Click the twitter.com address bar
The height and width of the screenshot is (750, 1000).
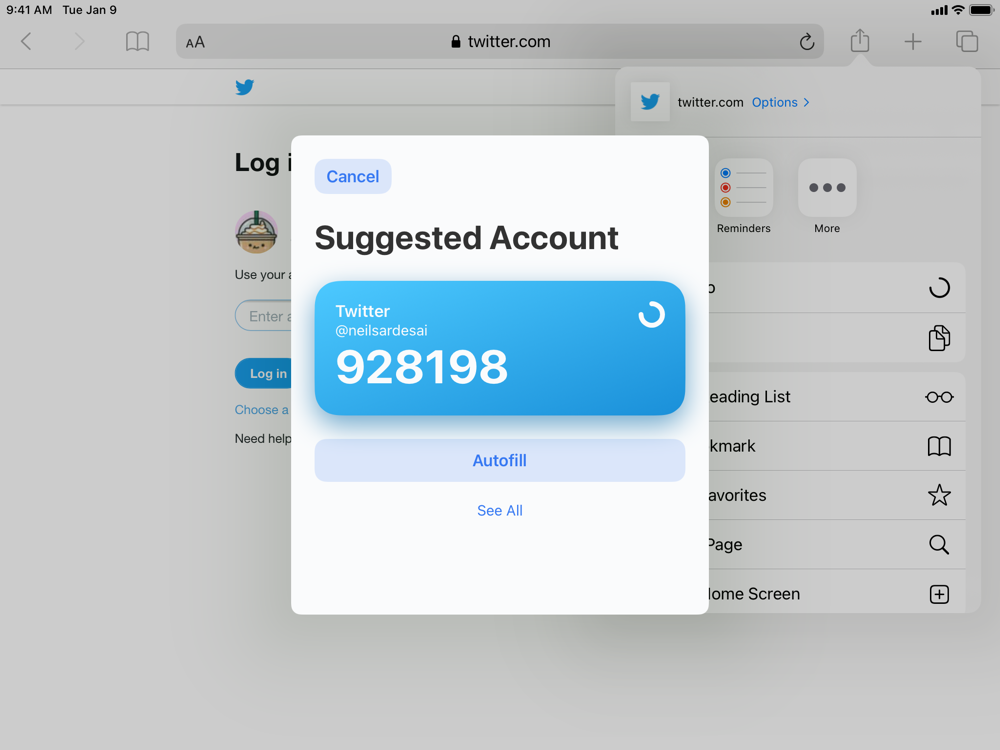pos(499,42)
